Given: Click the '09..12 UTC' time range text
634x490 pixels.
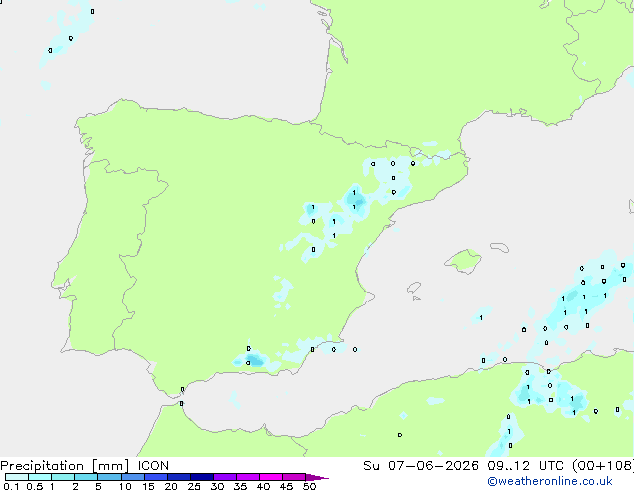Looking at the screenshot, I should [x=526, y=466].
